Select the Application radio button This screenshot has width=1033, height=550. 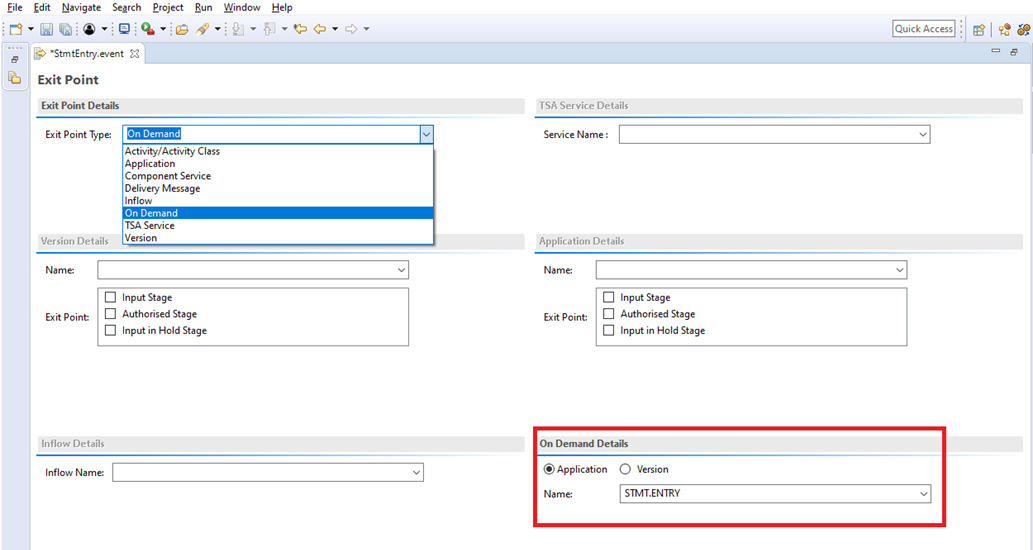tap(548, 469)
